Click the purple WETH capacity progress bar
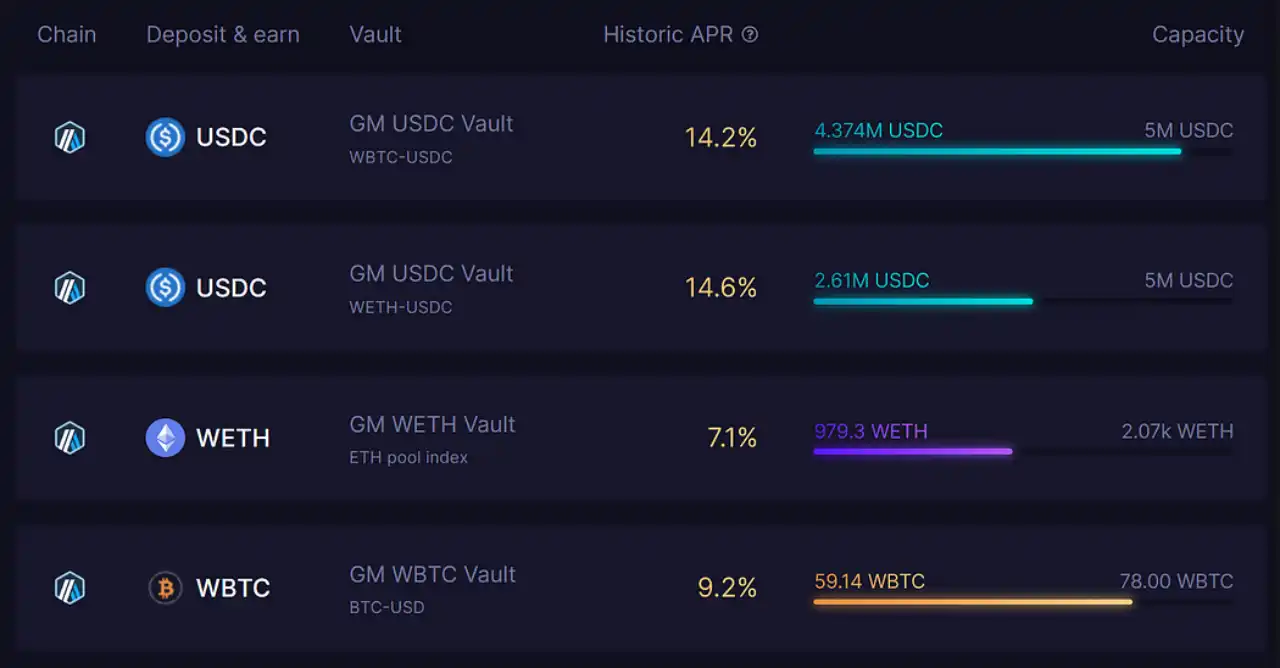Image resolution: width=1280 pixels, height=668 pixels. pyautogui.click(x=913, y=452)
